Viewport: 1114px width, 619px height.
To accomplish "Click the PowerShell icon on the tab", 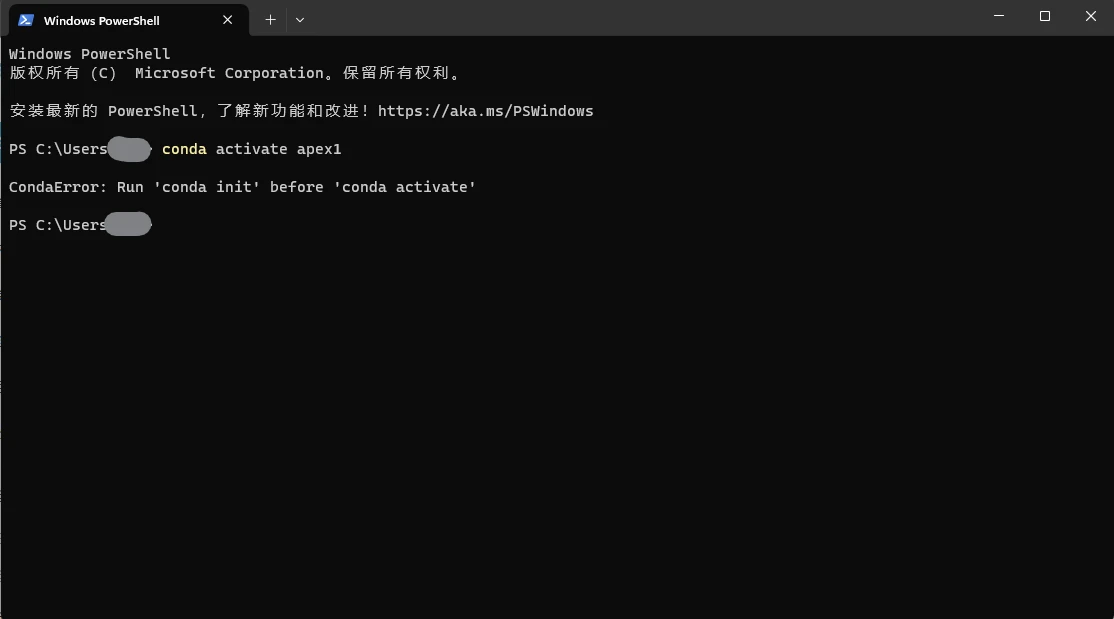I will coord(26,20).
